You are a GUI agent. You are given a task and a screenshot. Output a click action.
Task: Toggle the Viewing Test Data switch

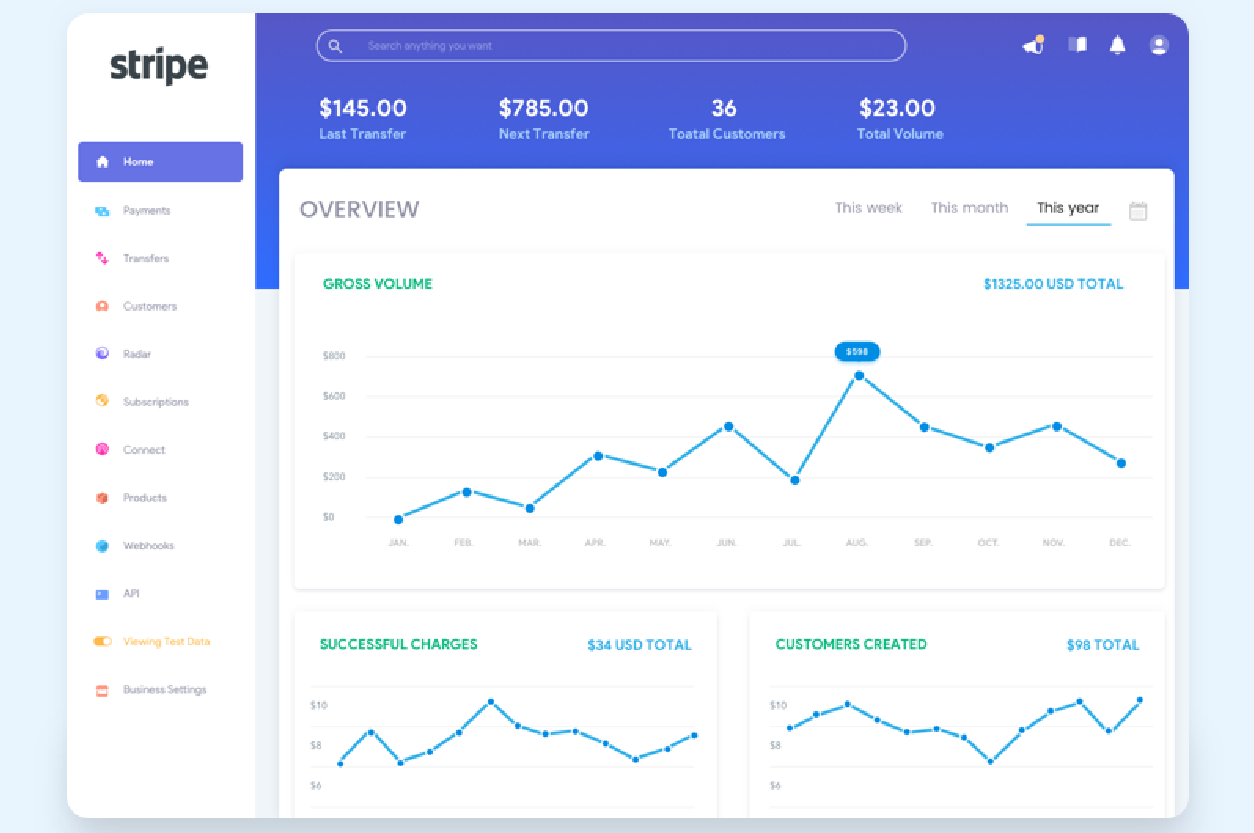pos(102,642)
